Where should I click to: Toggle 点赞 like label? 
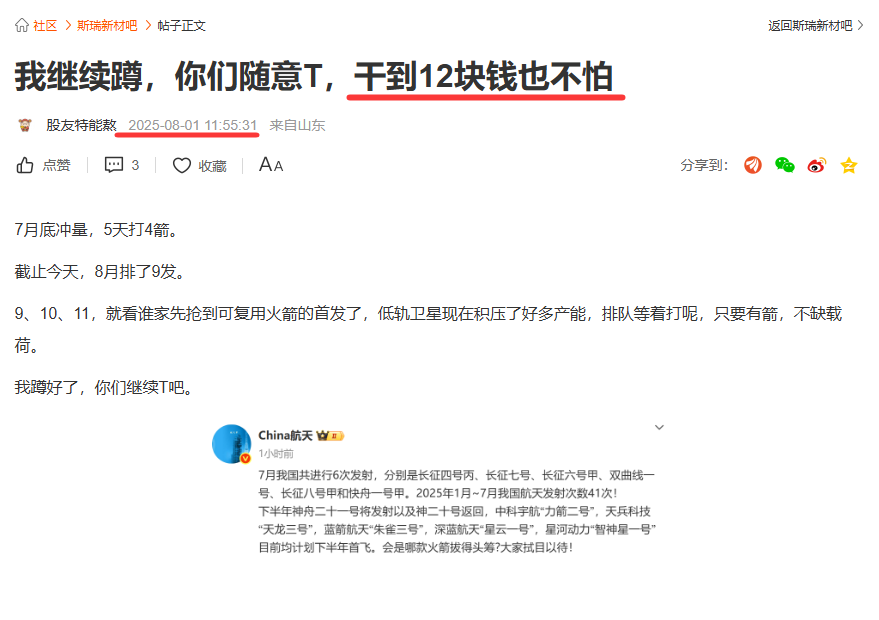57,165
